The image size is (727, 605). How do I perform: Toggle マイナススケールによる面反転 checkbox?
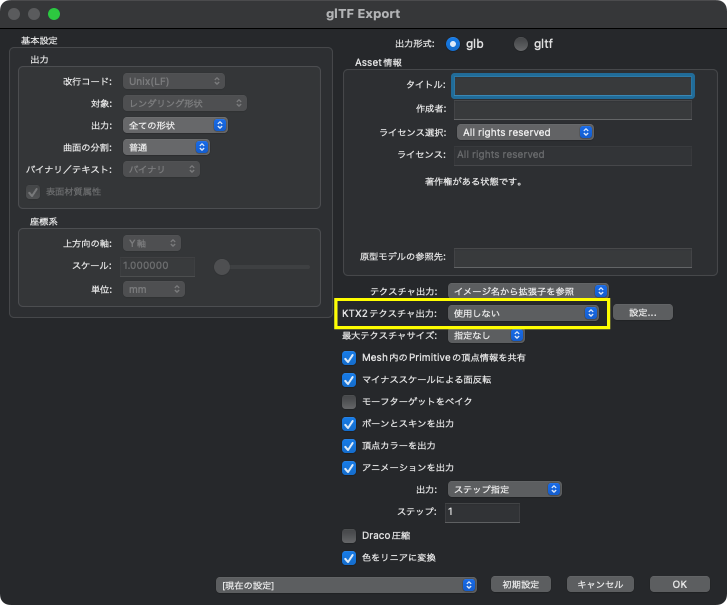(349, 380)
